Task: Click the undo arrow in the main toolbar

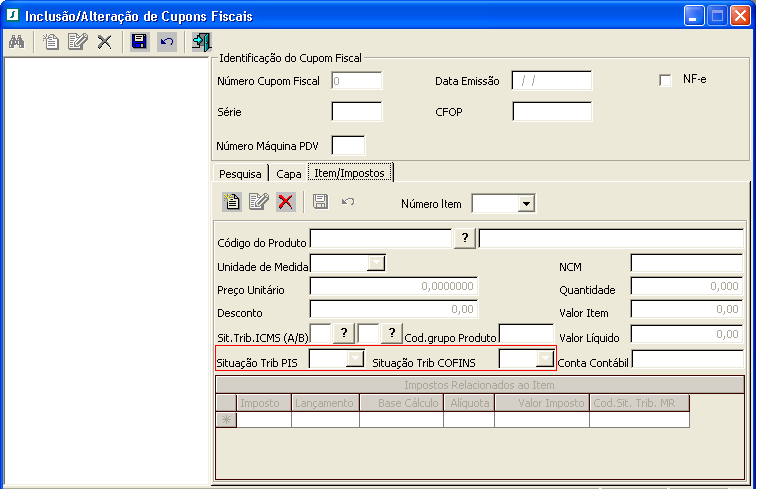Action: [167, 42]
